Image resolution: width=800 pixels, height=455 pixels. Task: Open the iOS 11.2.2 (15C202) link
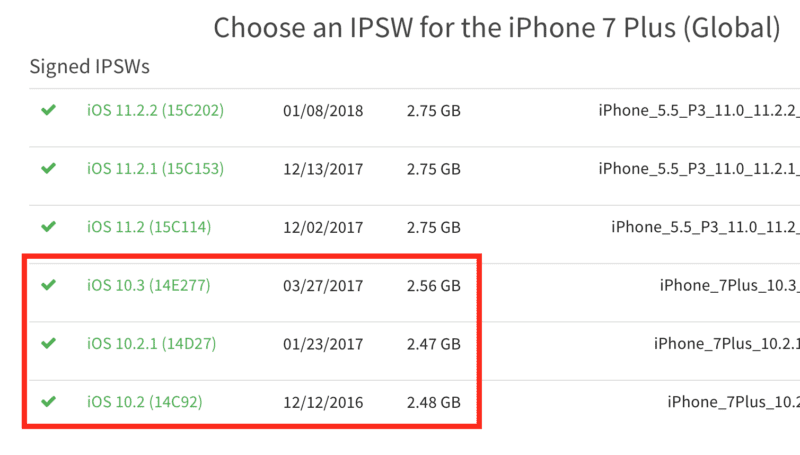(x=155, y=110)
